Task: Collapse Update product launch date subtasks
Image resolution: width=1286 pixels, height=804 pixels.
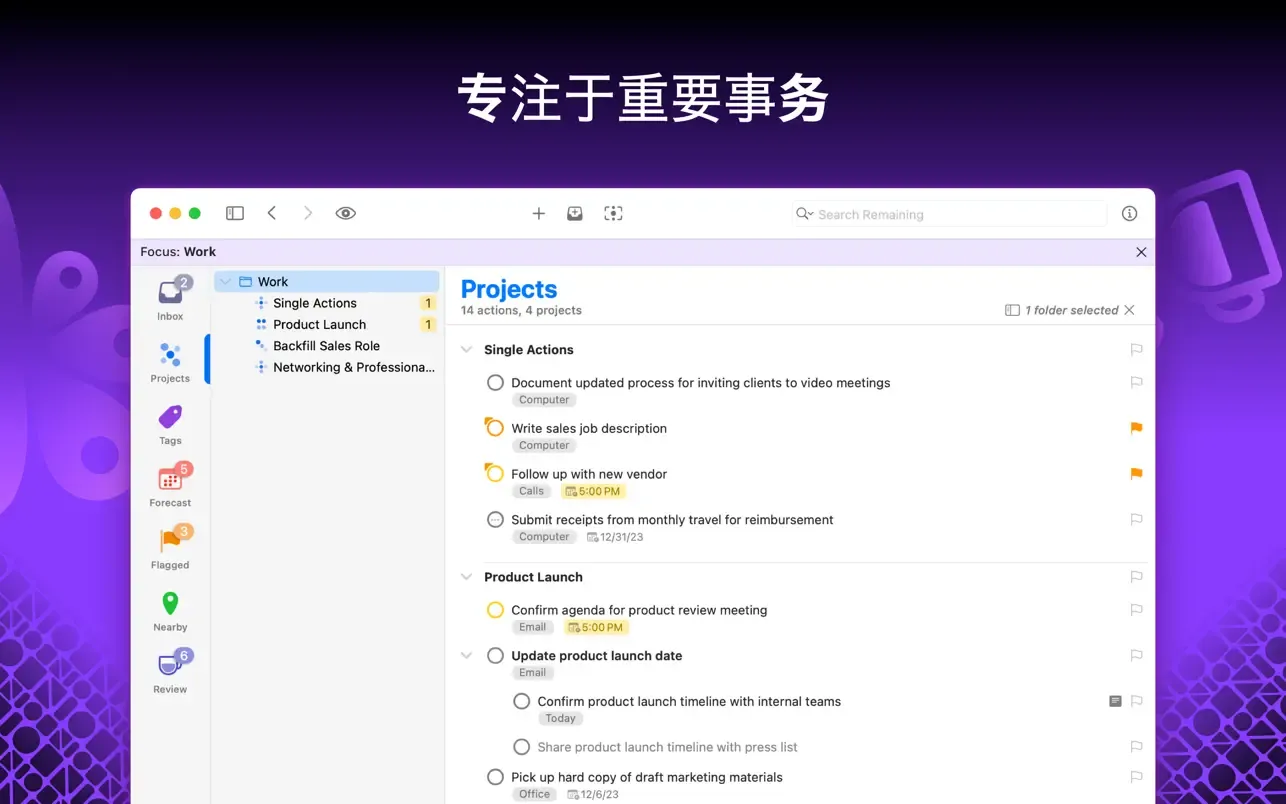Action: coord(466,656)
